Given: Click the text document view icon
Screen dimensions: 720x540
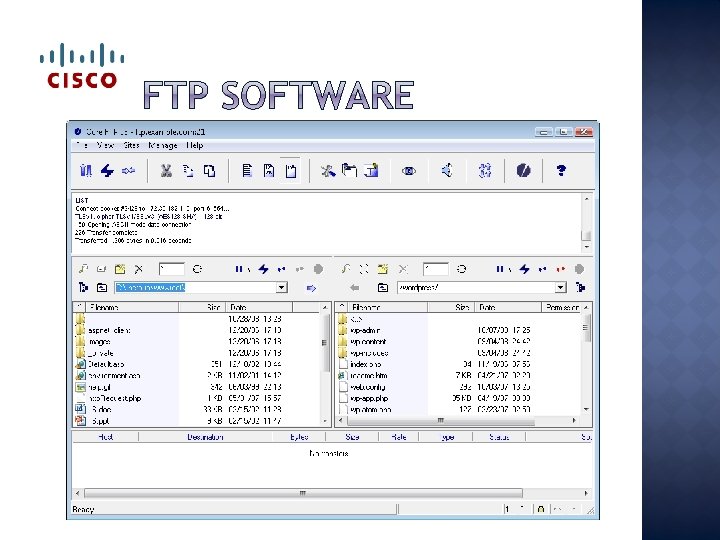Looking at the screenshot, I should coord(247,171).
